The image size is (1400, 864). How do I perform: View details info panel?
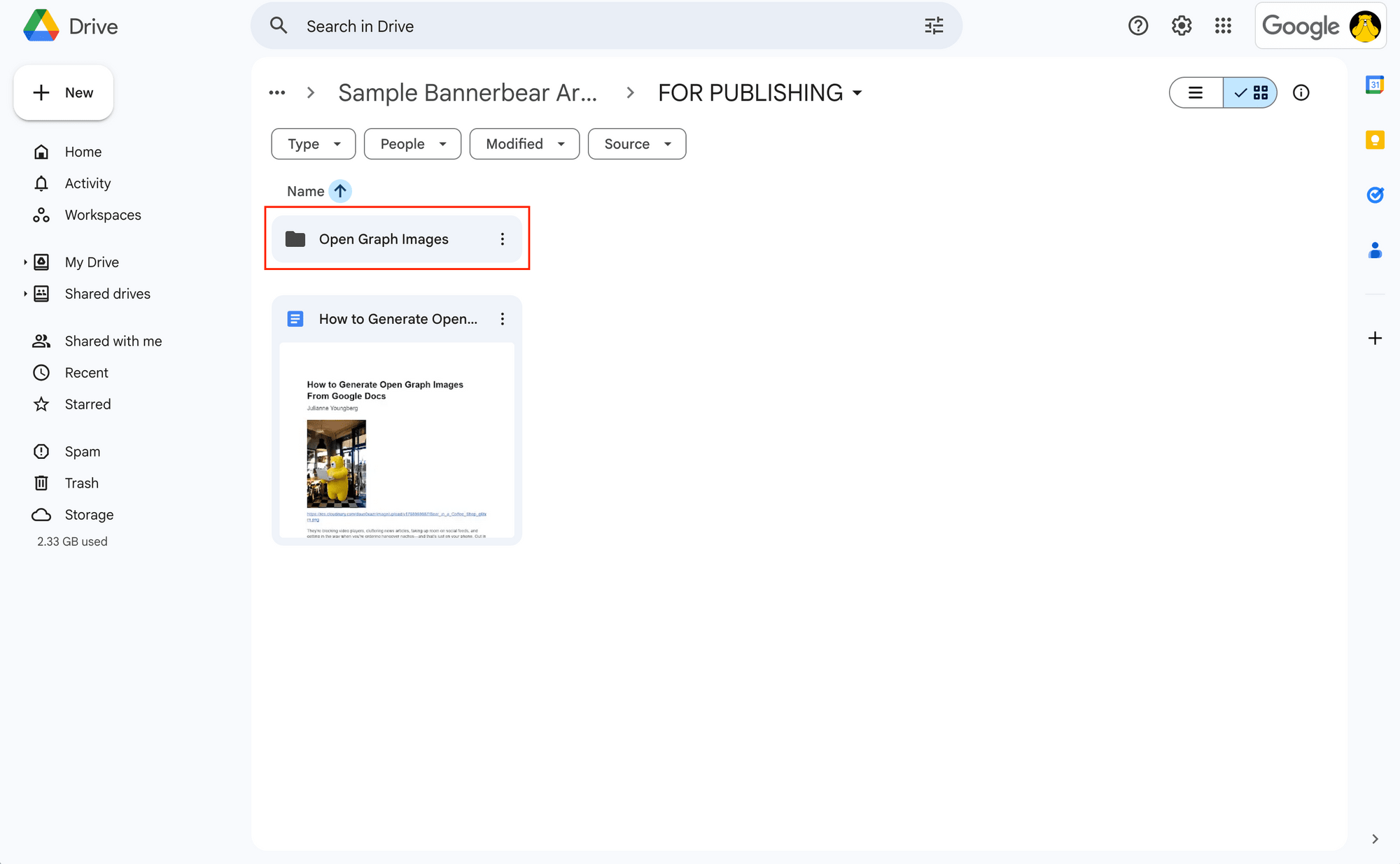1301,92
